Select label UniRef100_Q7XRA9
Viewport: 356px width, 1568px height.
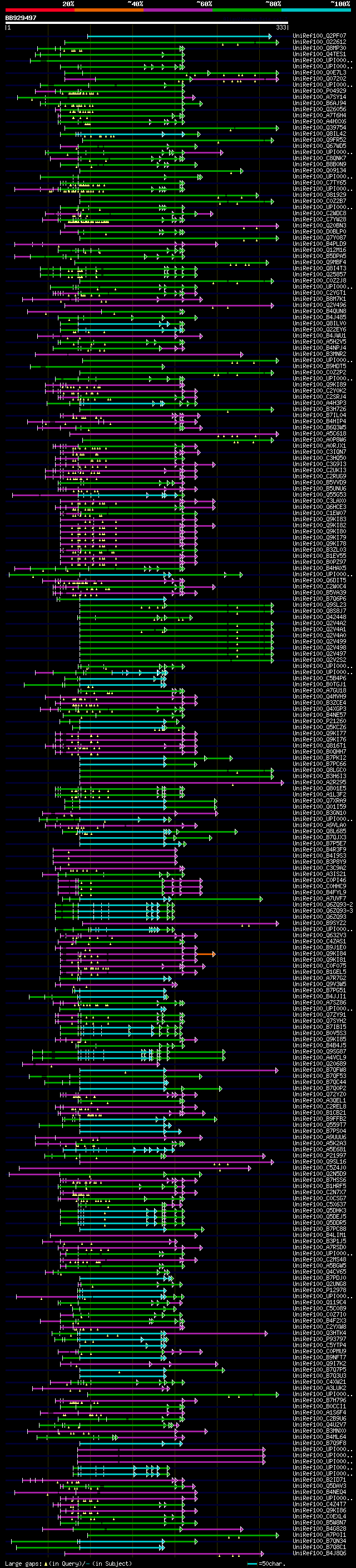click(319, 800)
